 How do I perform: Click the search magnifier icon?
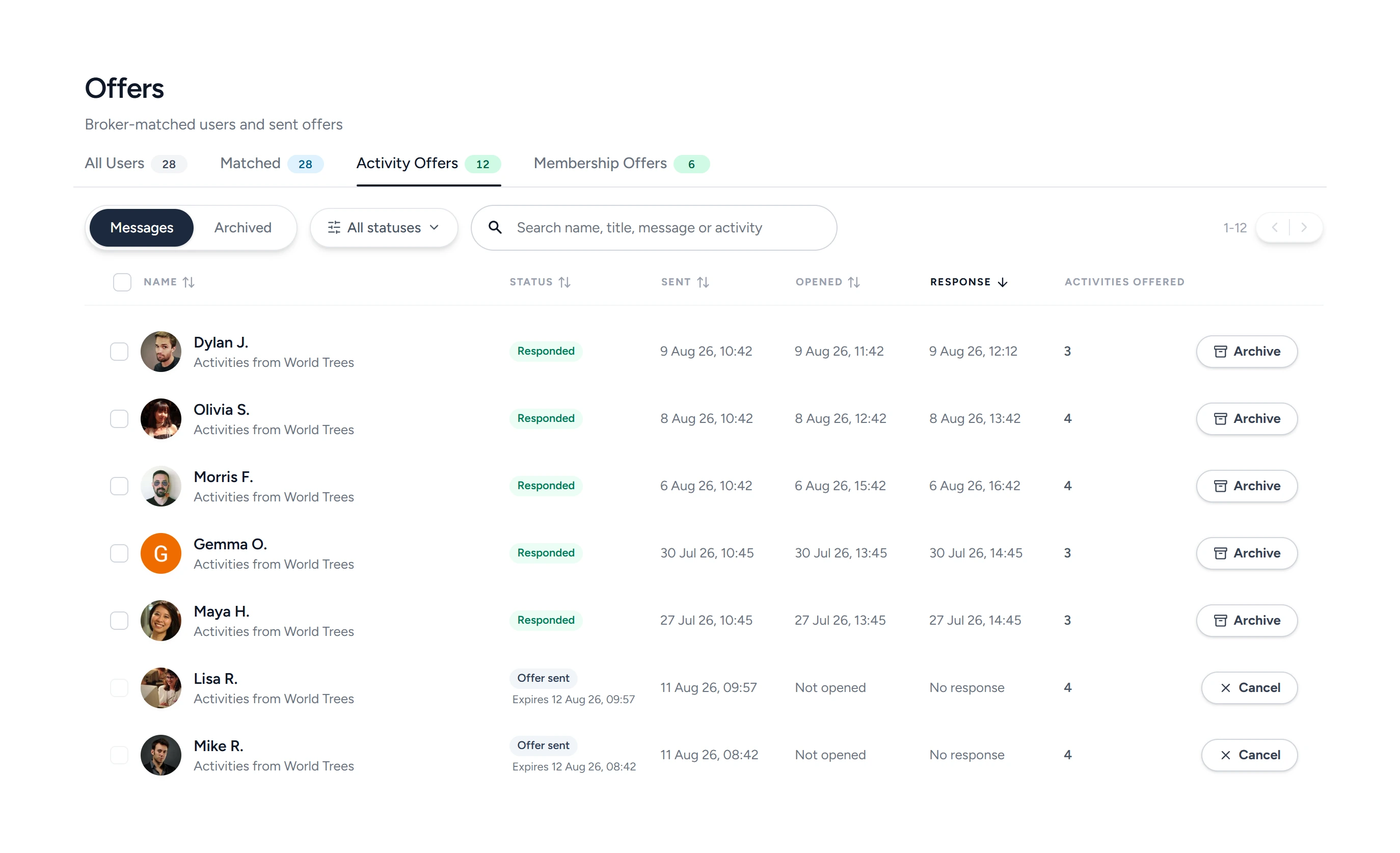(x=495, y=227)
